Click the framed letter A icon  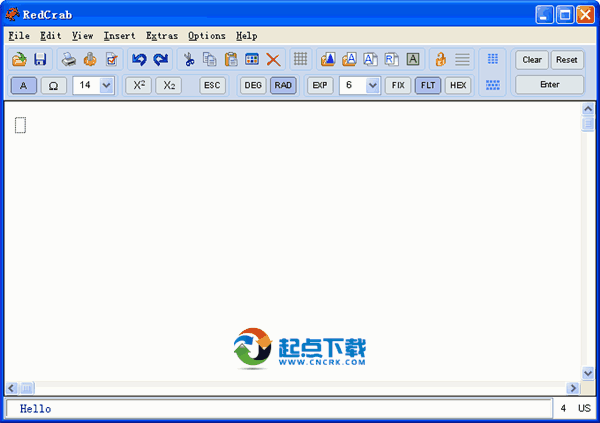(413, 59)
